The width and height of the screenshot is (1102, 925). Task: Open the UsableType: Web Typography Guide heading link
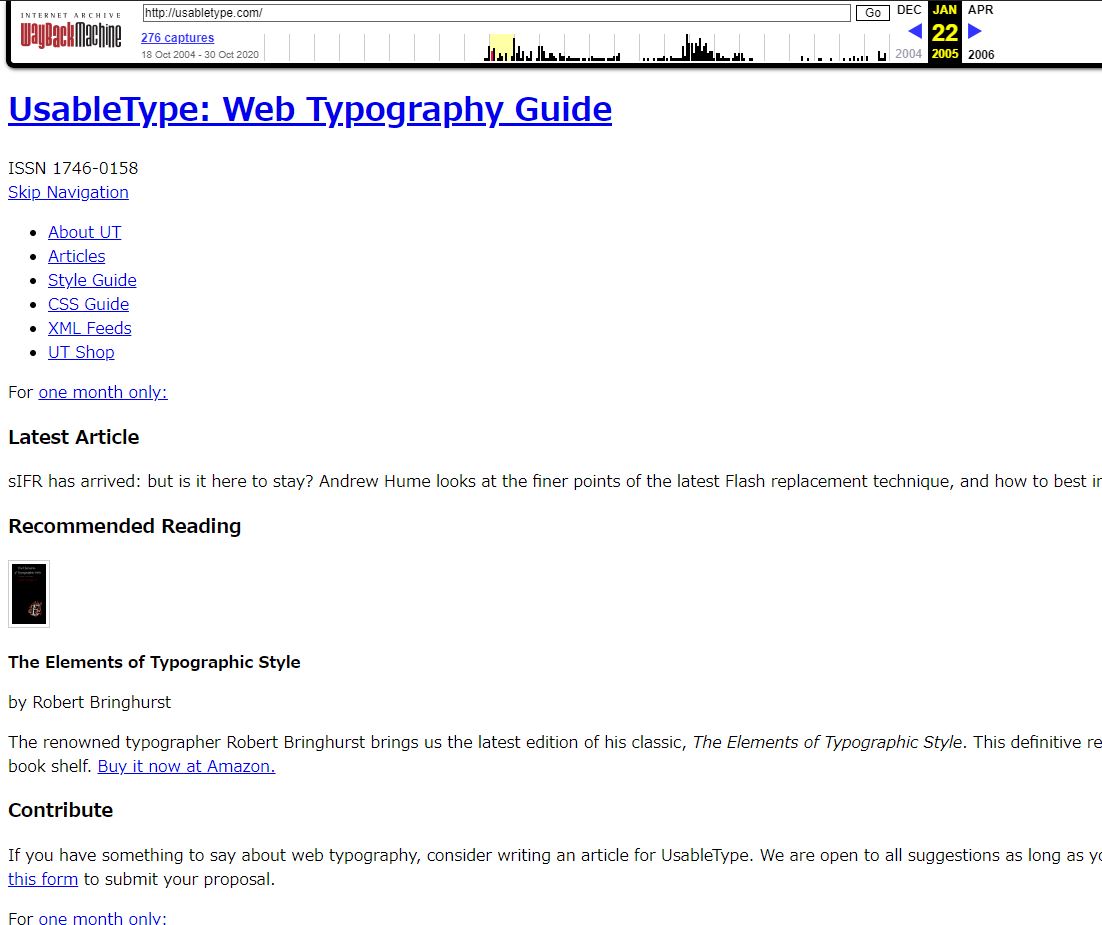coord(310,109)
